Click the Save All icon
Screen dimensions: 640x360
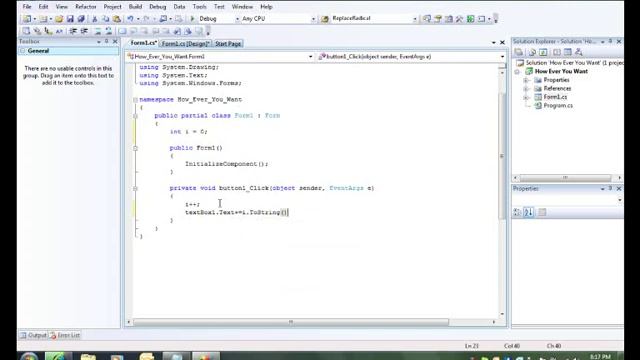(x=81, y=19)
